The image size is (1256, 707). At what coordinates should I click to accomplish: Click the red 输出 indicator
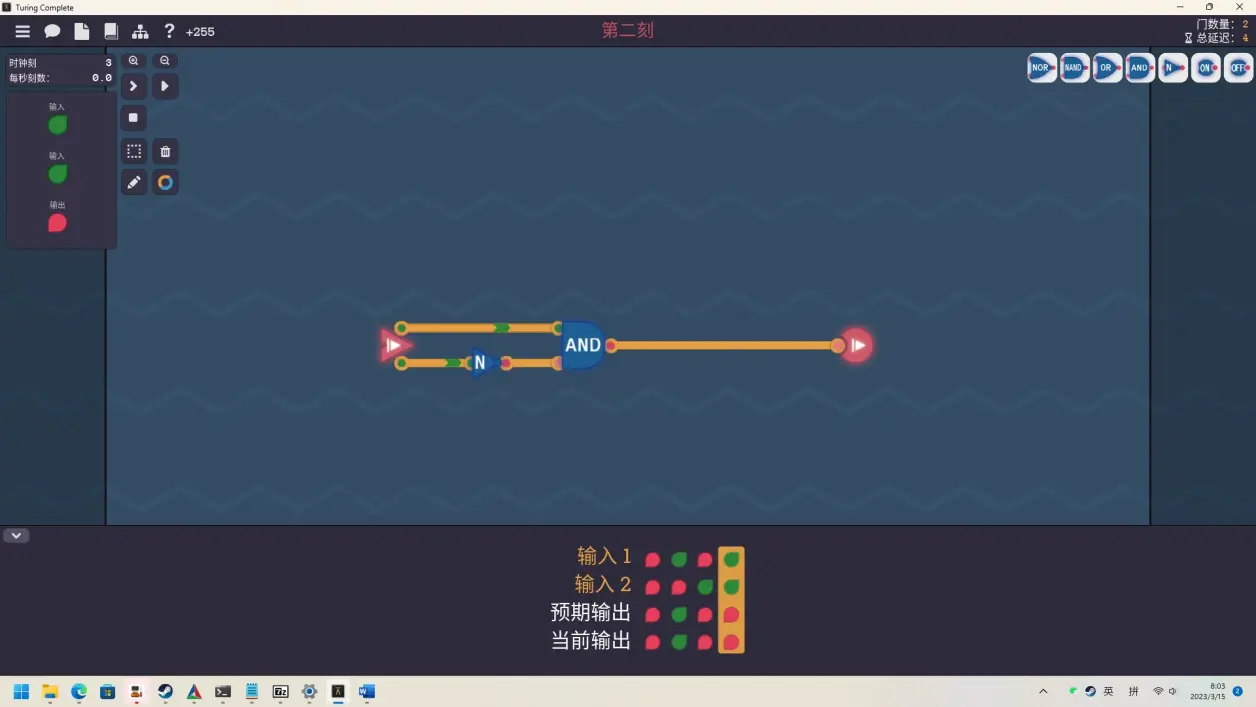coord(58,223)
